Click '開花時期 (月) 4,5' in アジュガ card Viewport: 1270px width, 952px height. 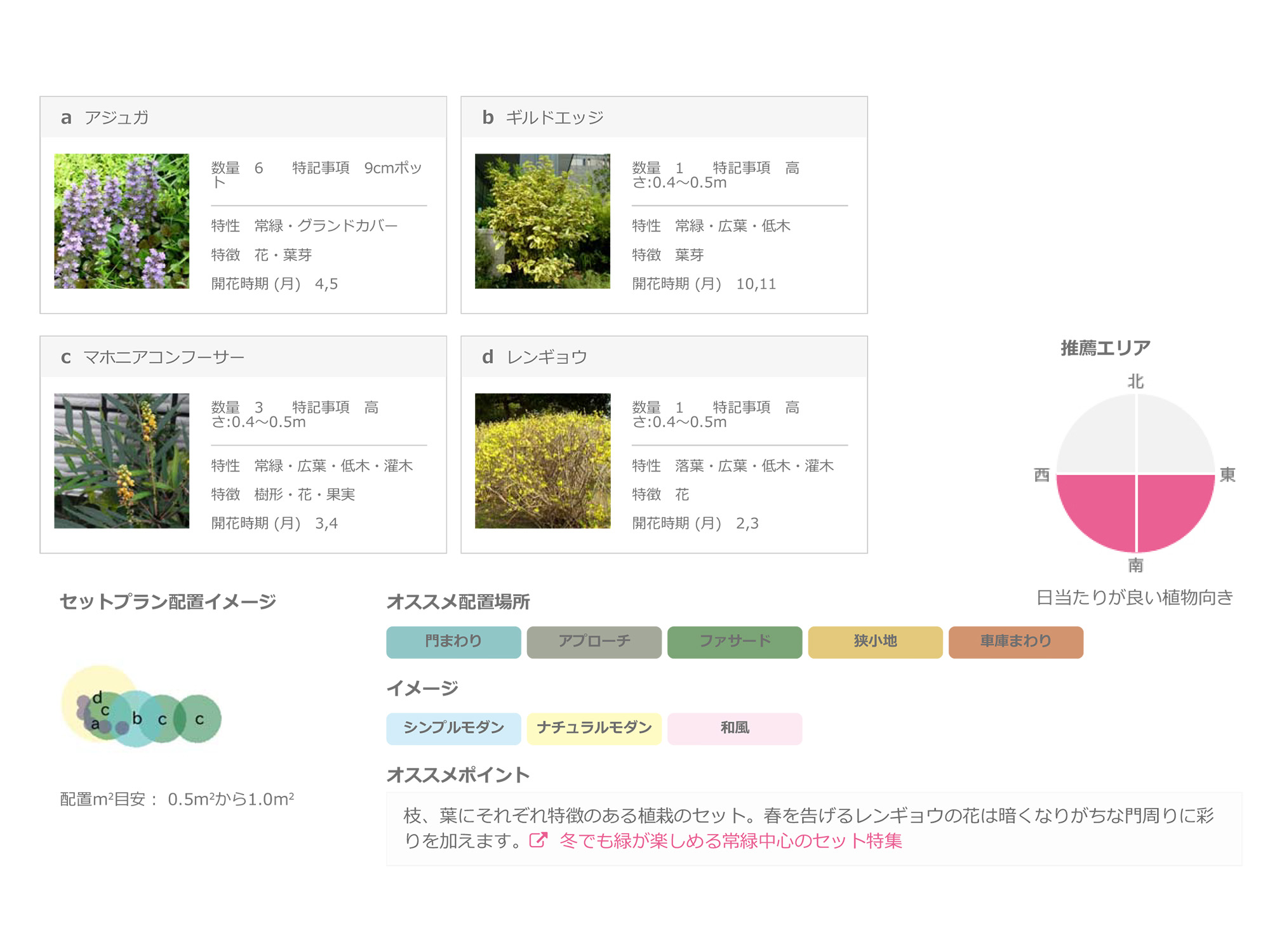pyautogui.click(x=274, y=284)
